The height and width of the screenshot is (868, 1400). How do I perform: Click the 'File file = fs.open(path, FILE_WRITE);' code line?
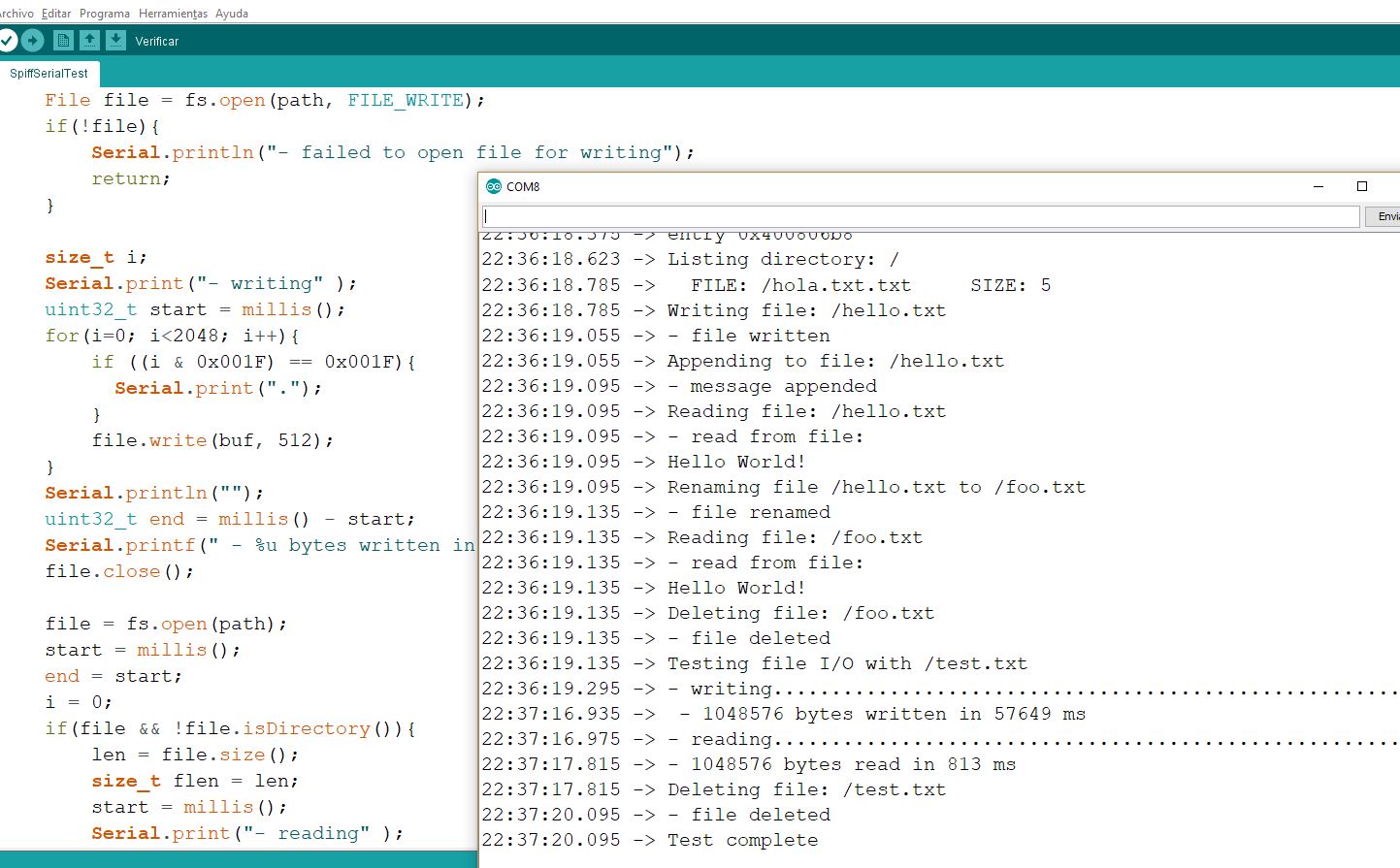pos(264,100)
